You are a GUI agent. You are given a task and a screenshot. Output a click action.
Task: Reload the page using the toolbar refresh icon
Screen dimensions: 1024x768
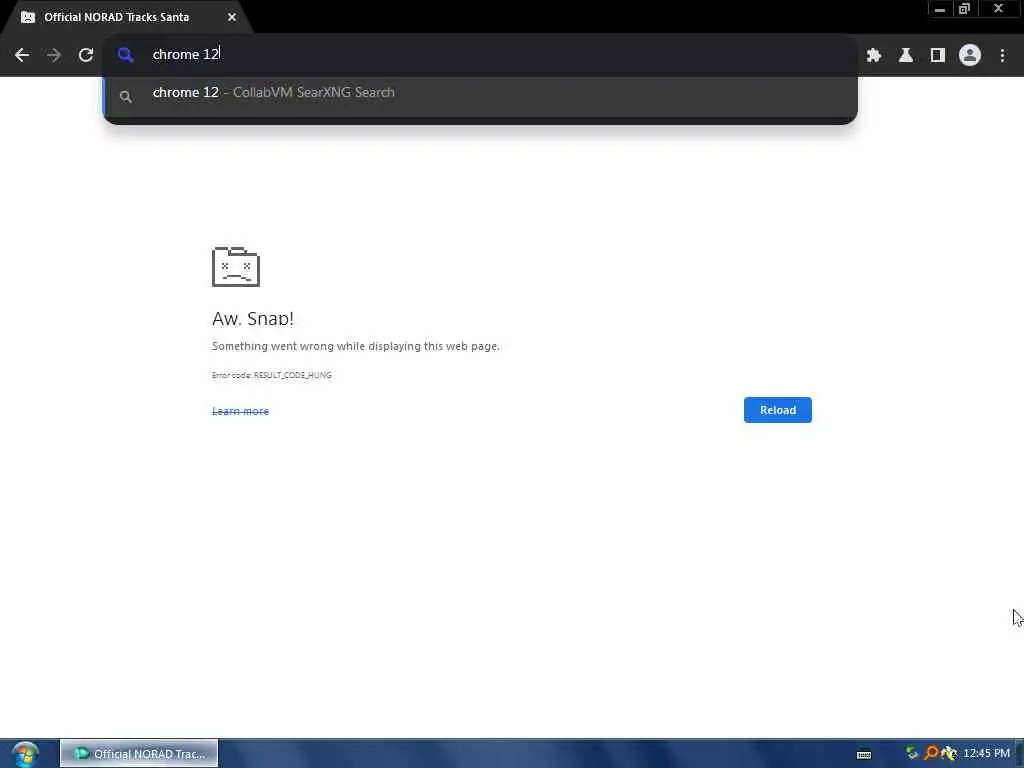(86, 55)
